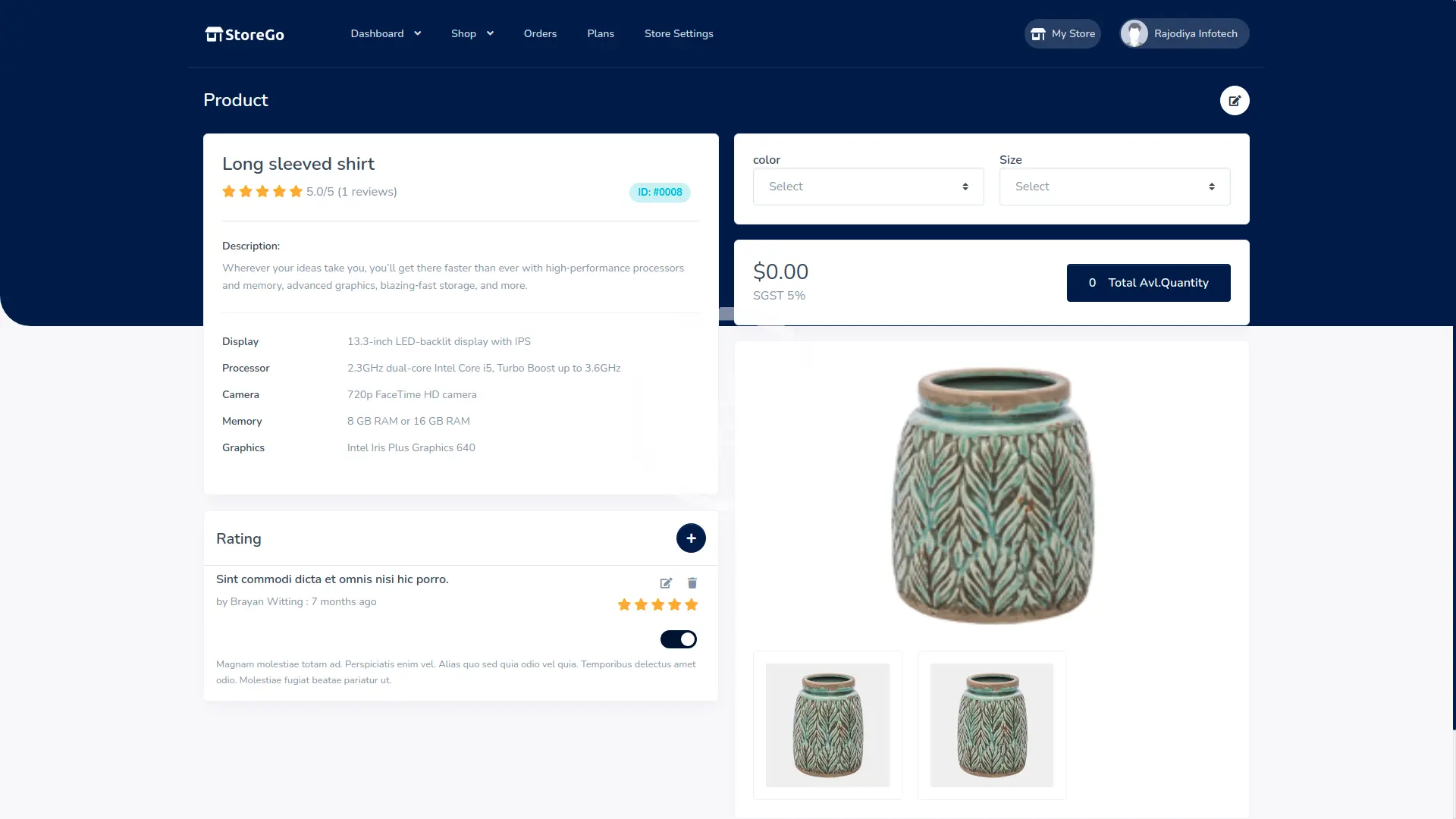
Task: Click the review's five-star rating
Action: [x=657, y=604]
